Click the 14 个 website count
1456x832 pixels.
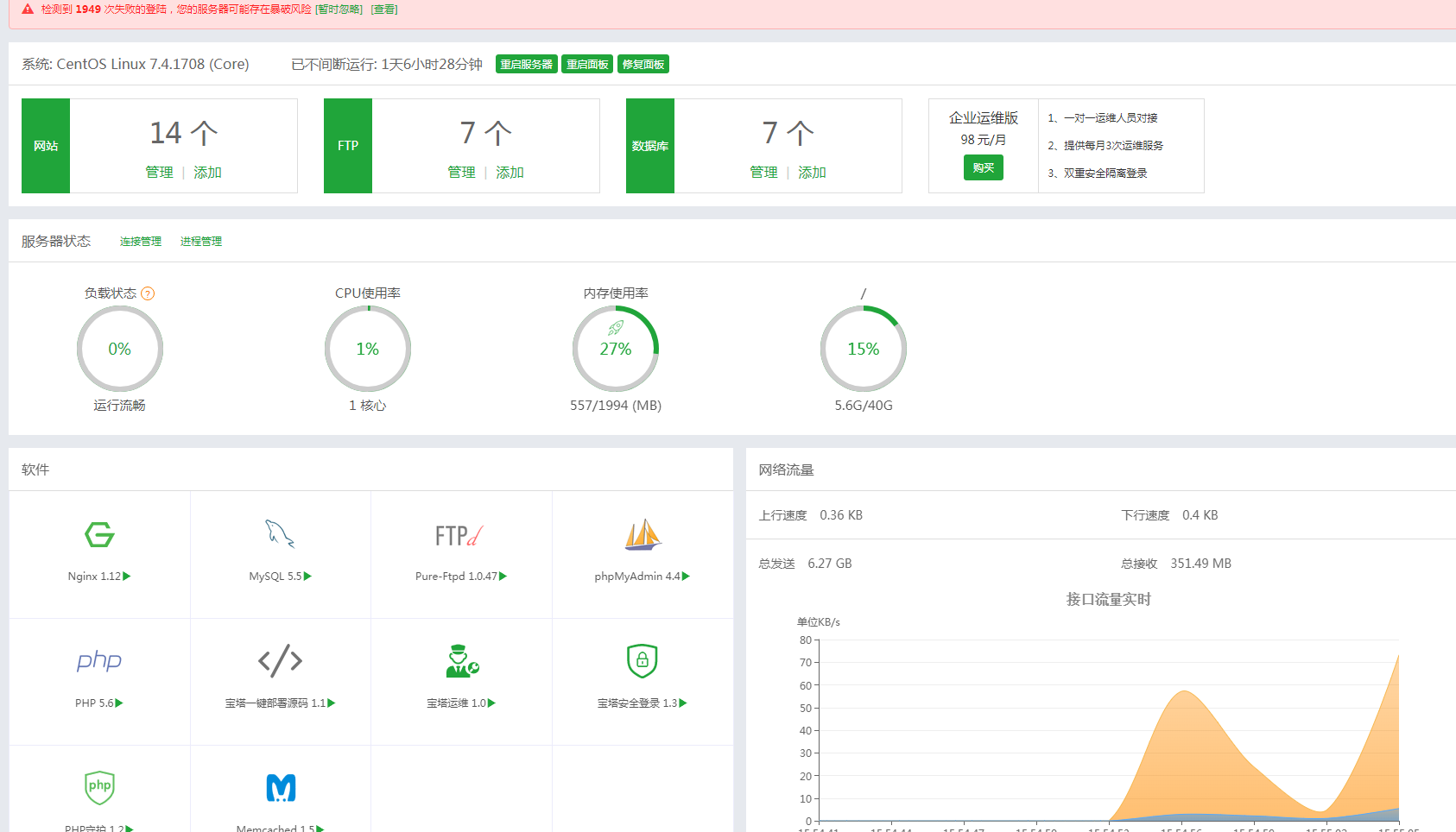click(184, 133)
